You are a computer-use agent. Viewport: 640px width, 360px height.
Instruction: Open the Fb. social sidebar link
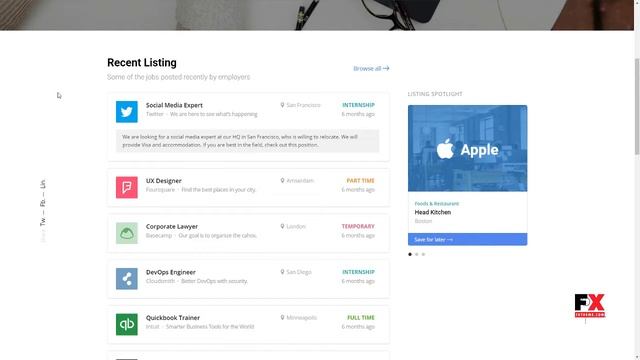(x=43, y=202)
